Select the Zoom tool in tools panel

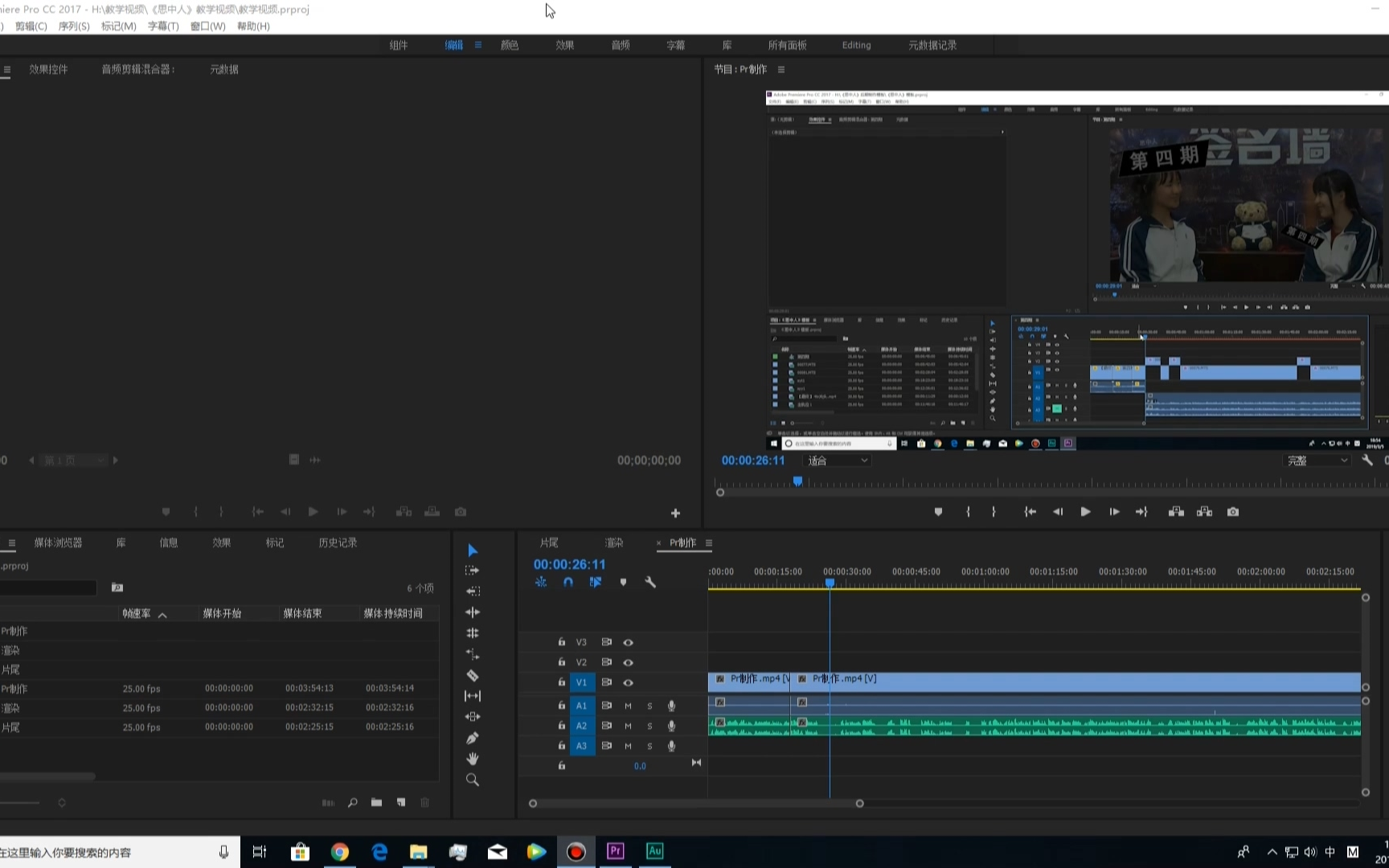[473, 780]
